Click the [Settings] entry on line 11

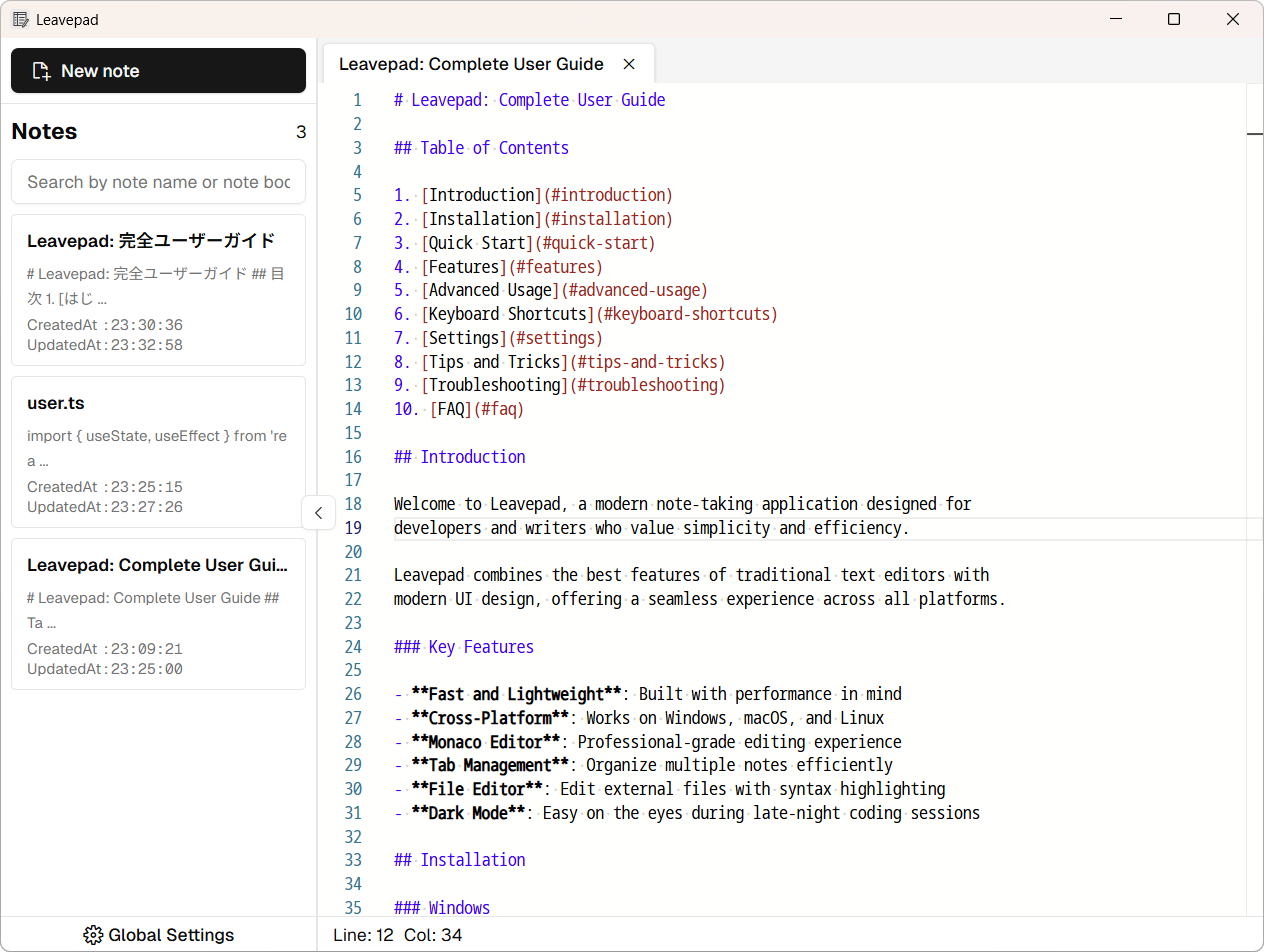pos(464,338)
